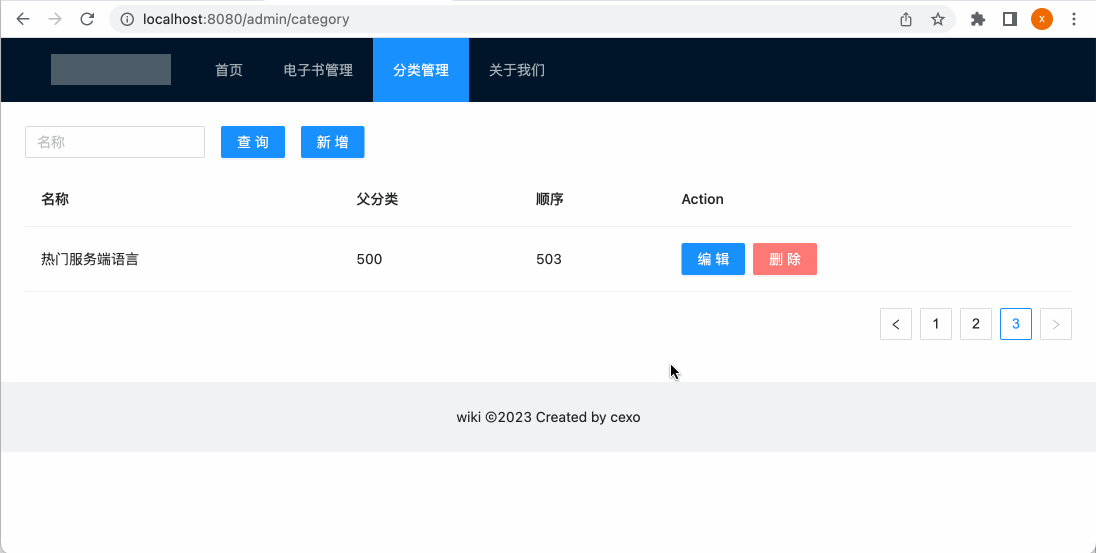Viewport: 1096px width, 553px height.
Task: Click 编辑 for 热门服务端语言
Action: pyautogui.click(x=713, y=259)
